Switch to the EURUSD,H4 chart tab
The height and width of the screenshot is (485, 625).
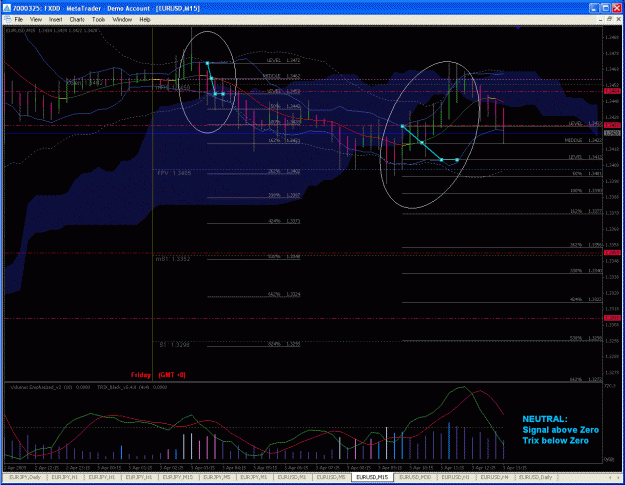tap(494, 477)
